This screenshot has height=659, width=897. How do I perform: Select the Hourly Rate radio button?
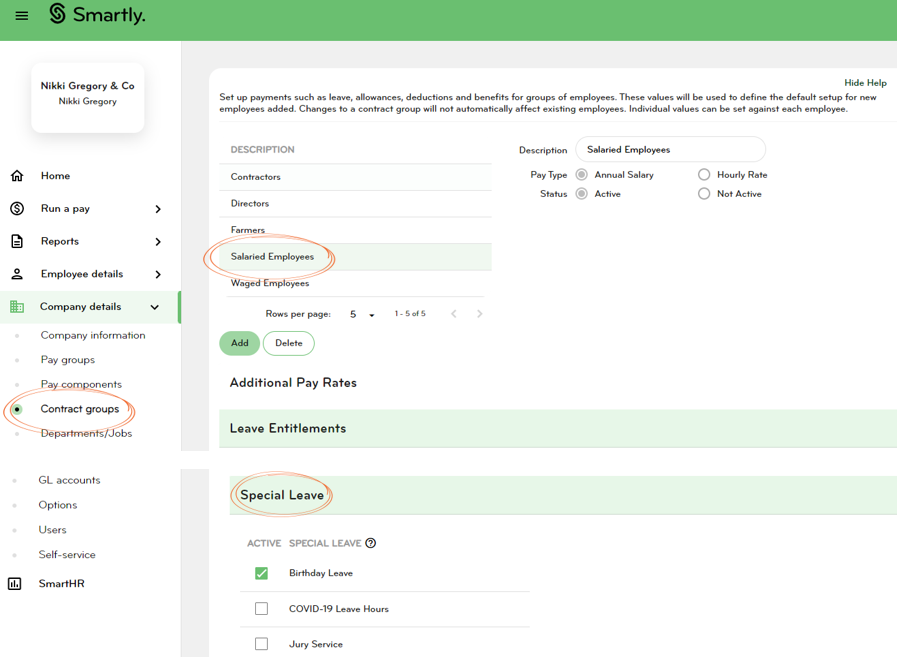pos(704,175)
